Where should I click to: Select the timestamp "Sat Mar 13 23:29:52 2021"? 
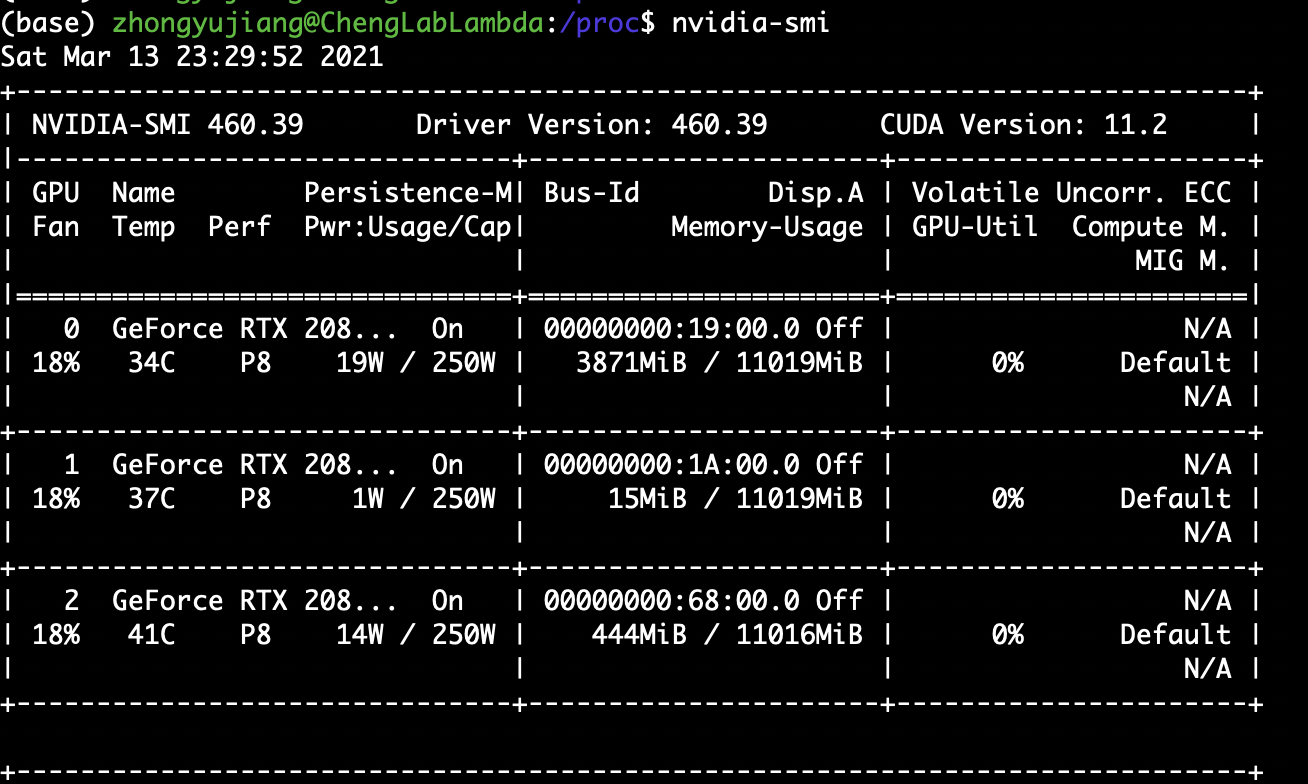[x=192, y=55]
